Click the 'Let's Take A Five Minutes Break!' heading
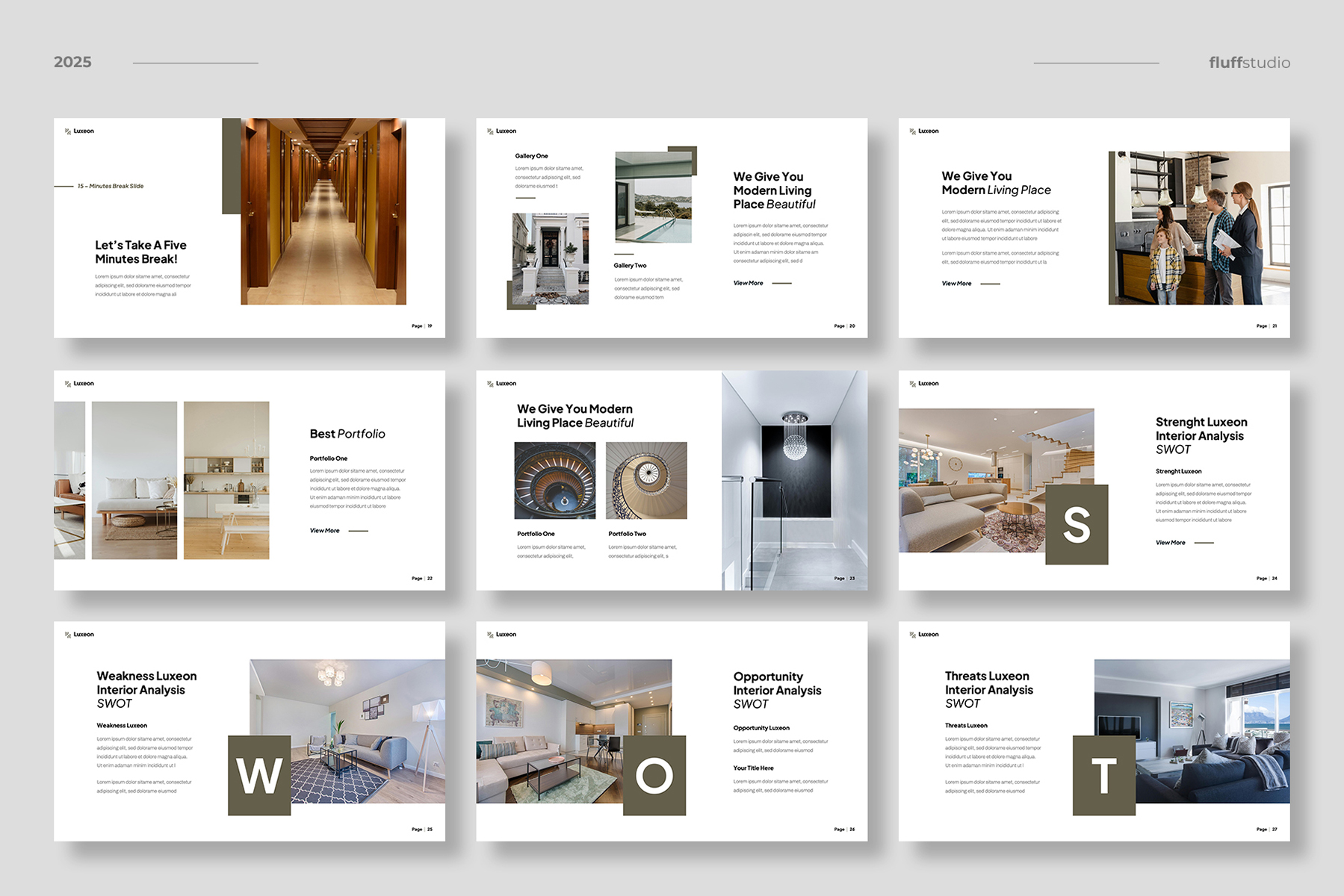The height and width of the screenshot is (896, 1344). (x=140, y=252)
